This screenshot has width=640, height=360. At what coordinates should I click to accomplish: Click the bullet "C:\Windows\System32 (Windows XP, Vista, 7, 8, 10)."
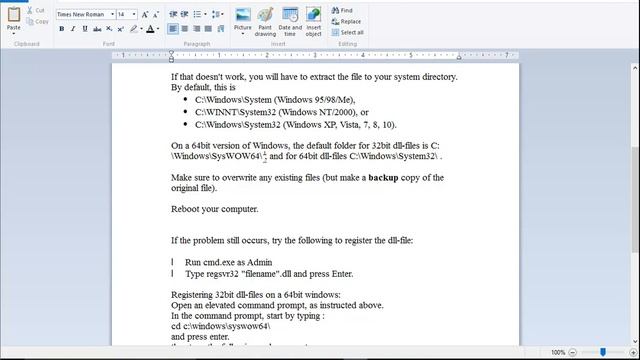point(296,124)
